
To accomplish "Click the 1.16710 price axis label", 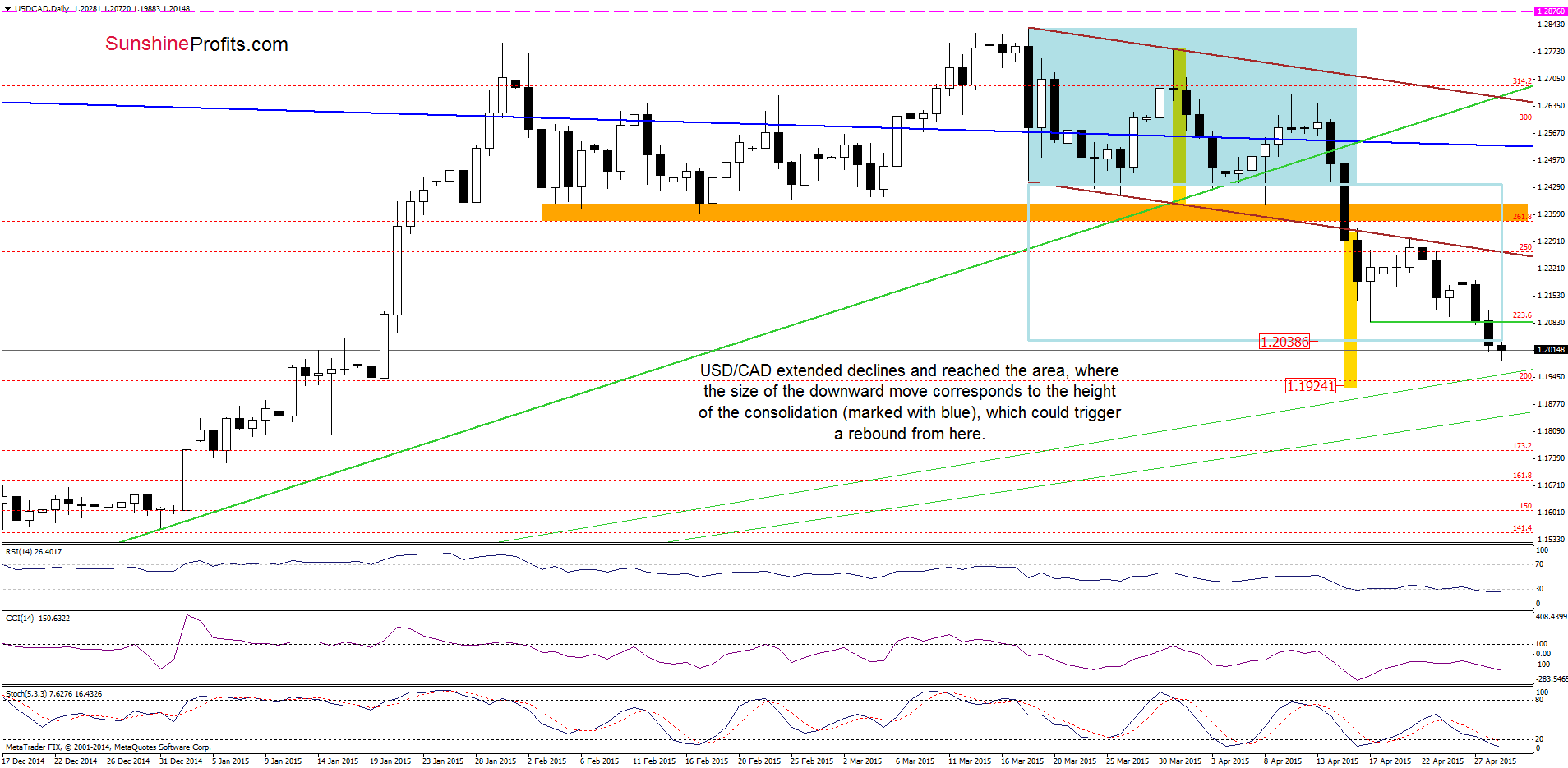I will click(x=1552, y=485).
